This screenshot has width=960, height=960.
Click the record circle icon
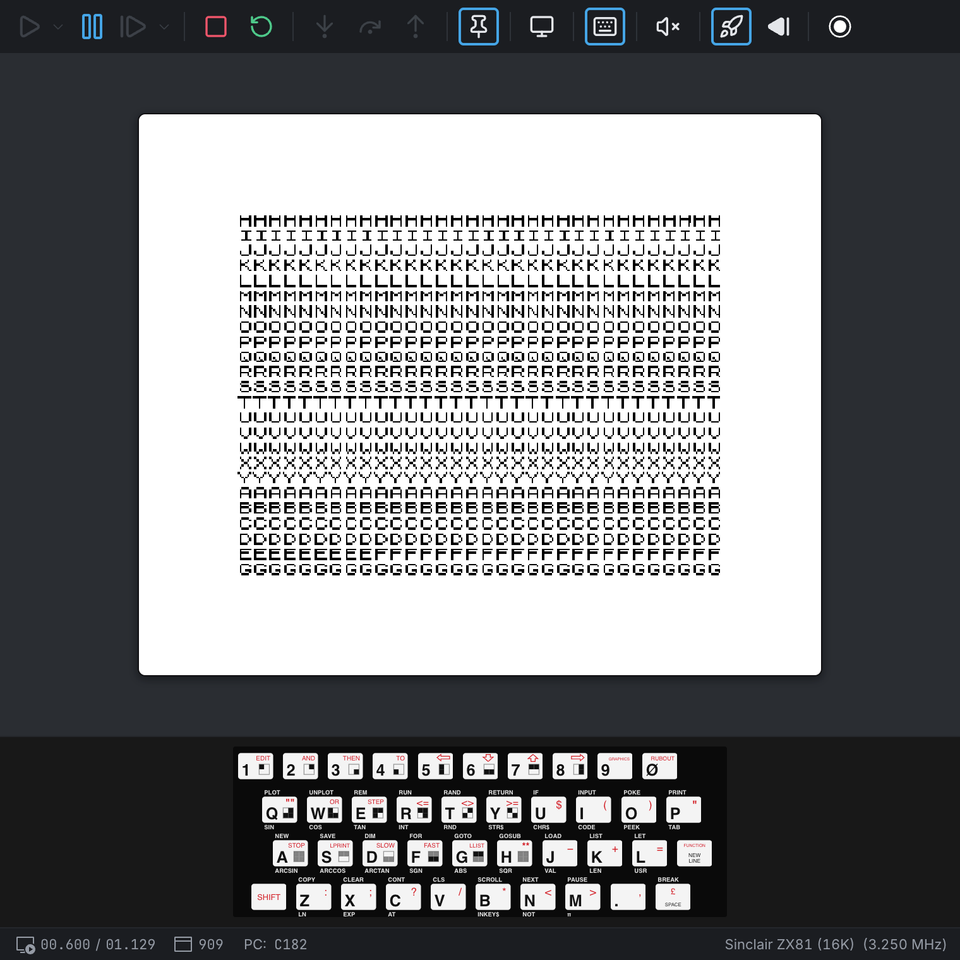839,27
